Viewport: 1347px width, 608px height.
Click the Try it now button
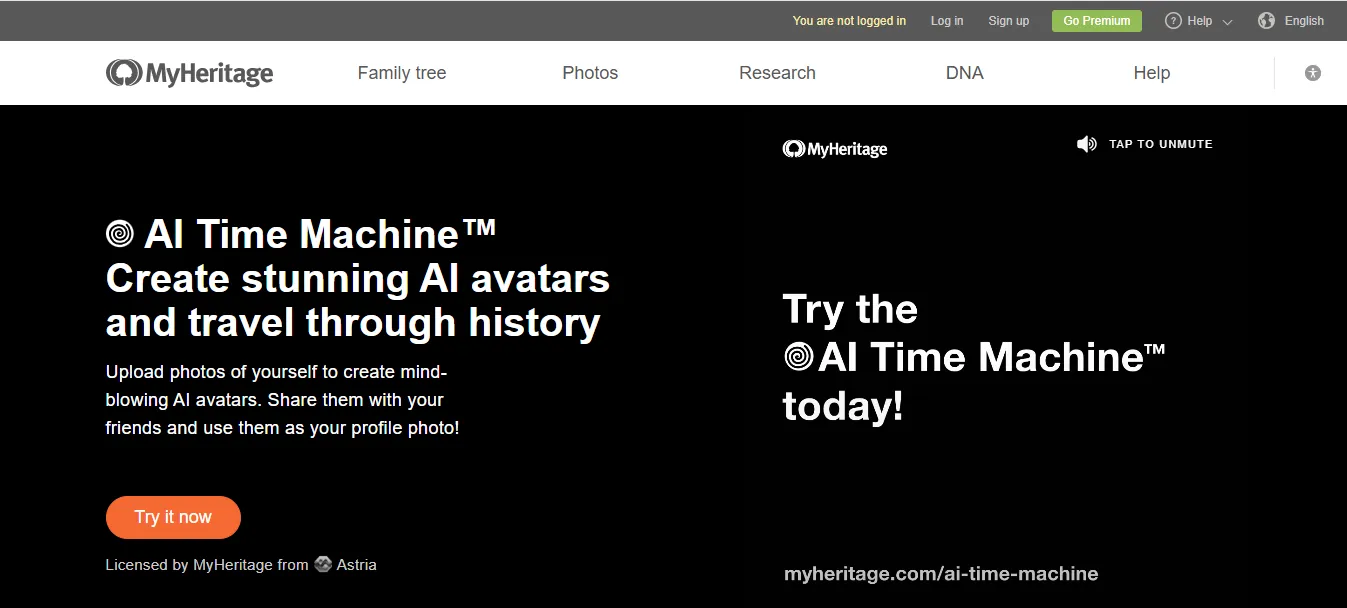click(173, 517)
